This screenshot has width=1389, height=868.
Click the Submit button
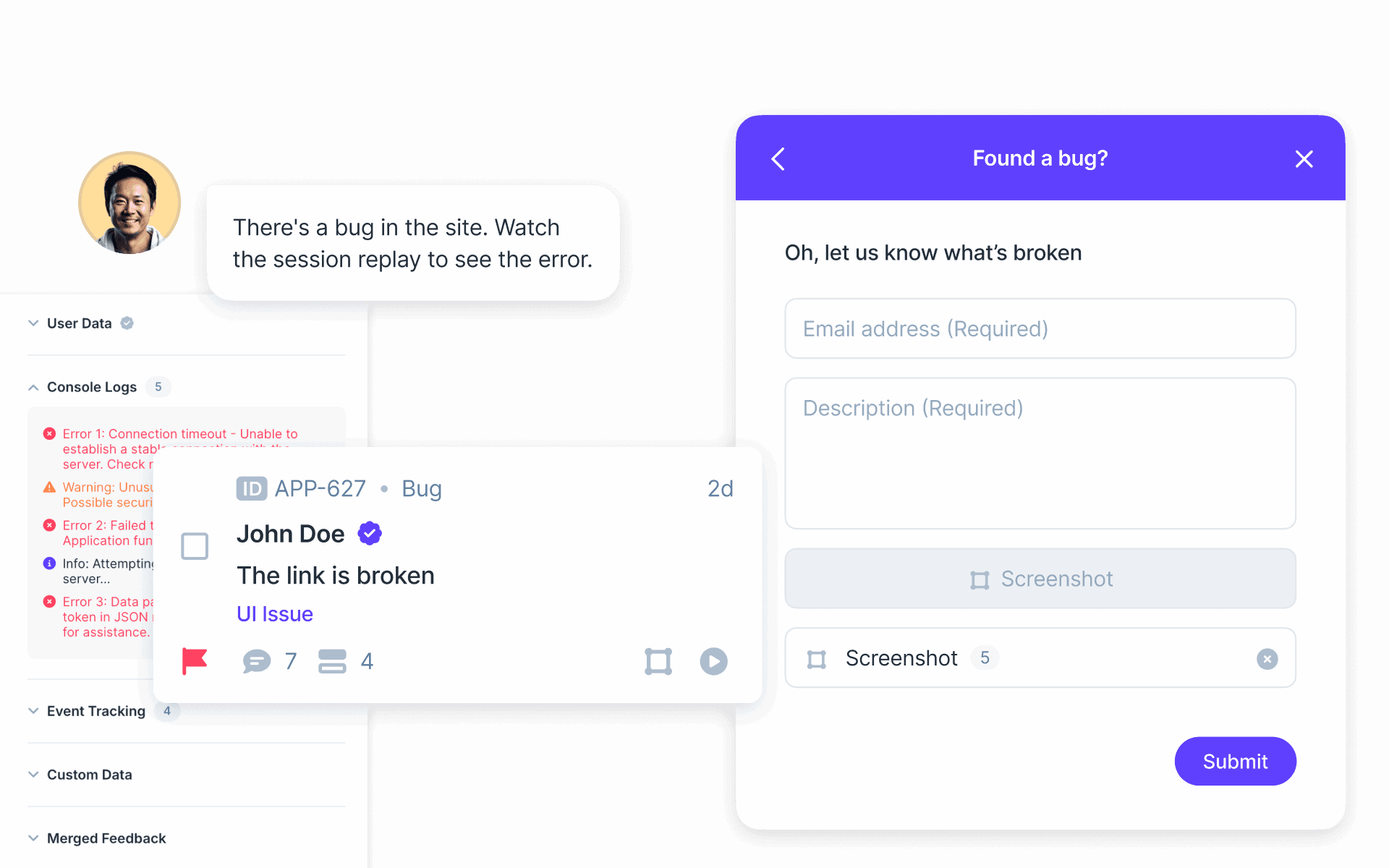coord(1235,761)
